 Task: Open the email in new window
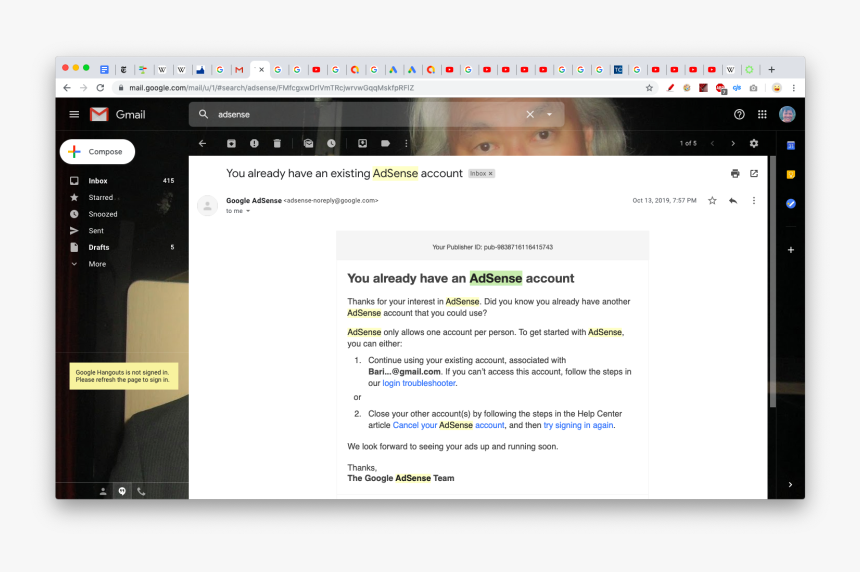point(754,173)
